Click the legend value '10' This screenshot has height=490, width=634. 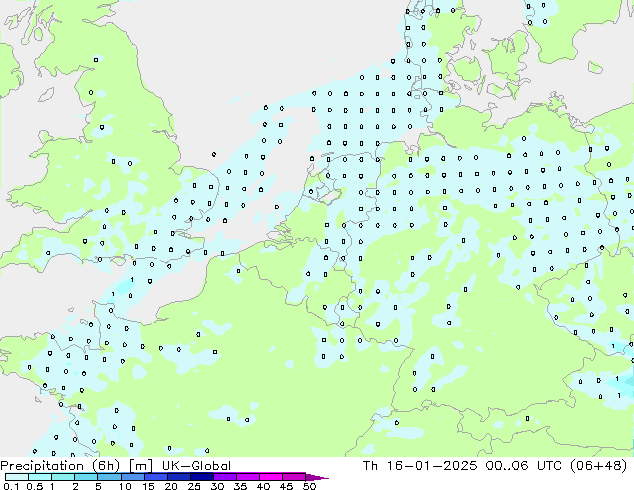125,486
